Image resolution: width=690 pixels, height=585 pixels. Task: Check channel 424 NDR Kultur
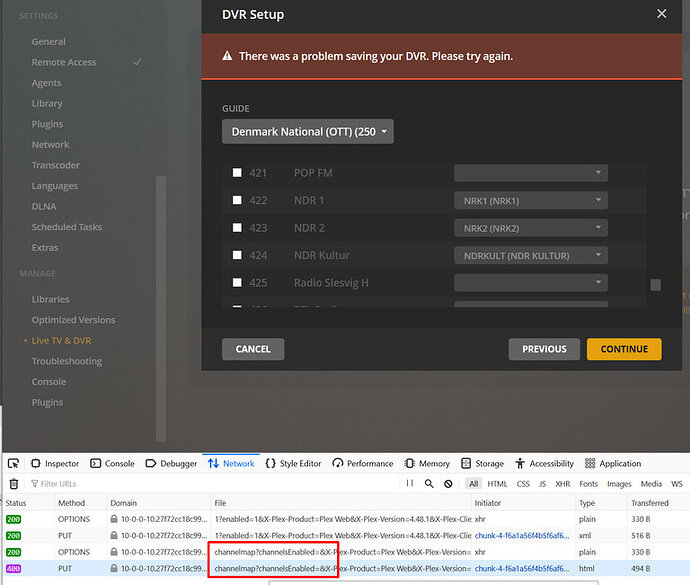pos(237,255)
